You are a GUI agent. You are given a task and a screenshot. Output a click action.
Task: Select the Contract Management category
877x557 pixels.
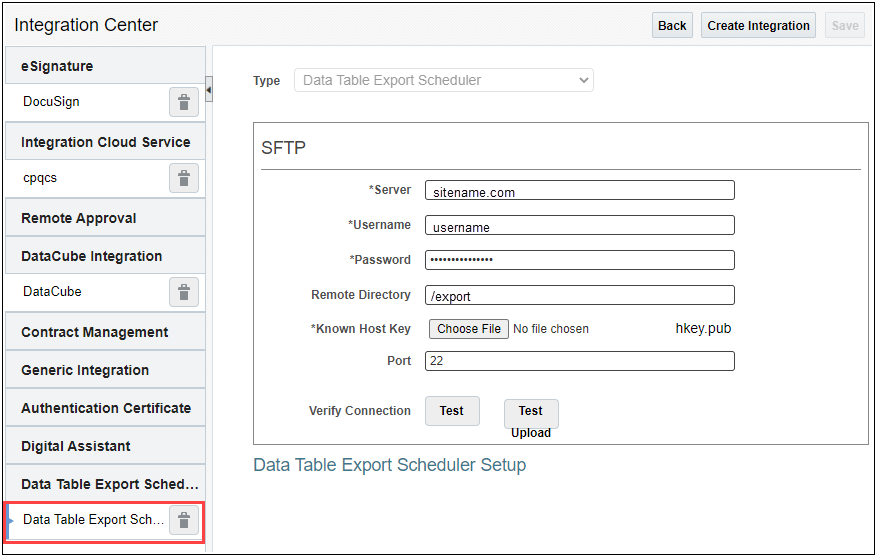pyautogui.click(x=105, y=332)
